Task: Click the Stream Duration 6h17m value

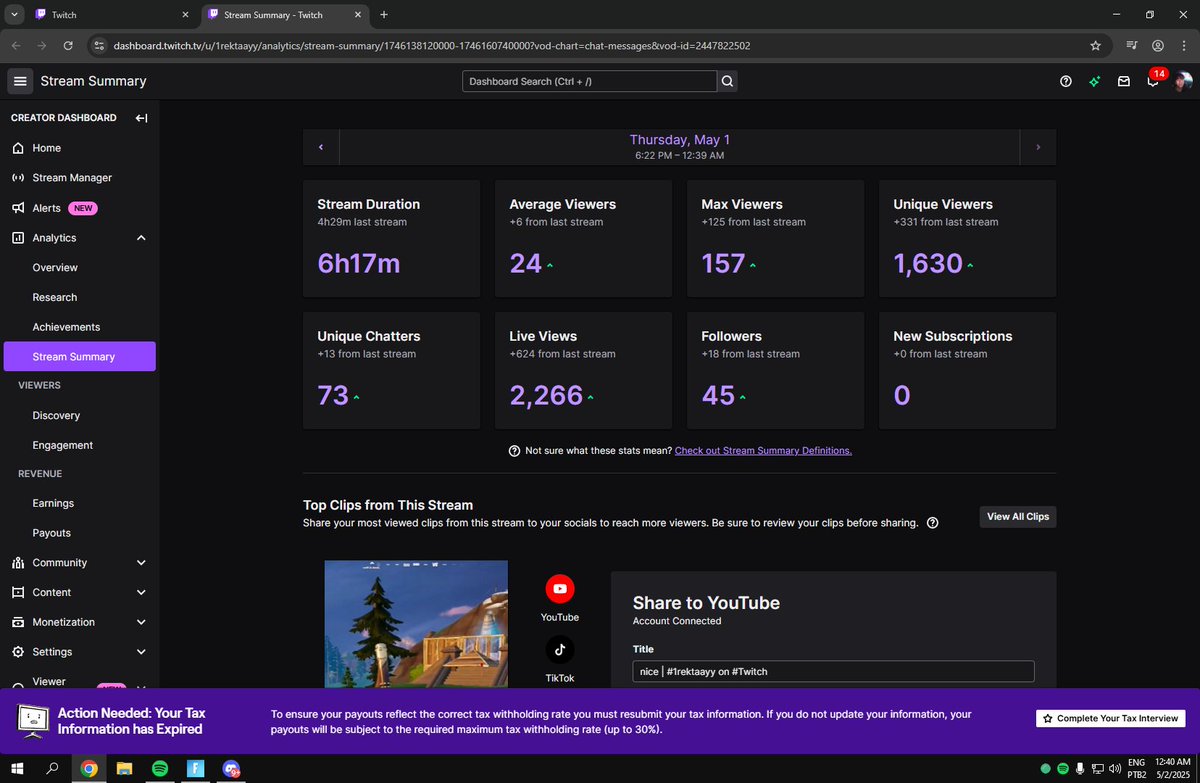Action: coord(359,263)
